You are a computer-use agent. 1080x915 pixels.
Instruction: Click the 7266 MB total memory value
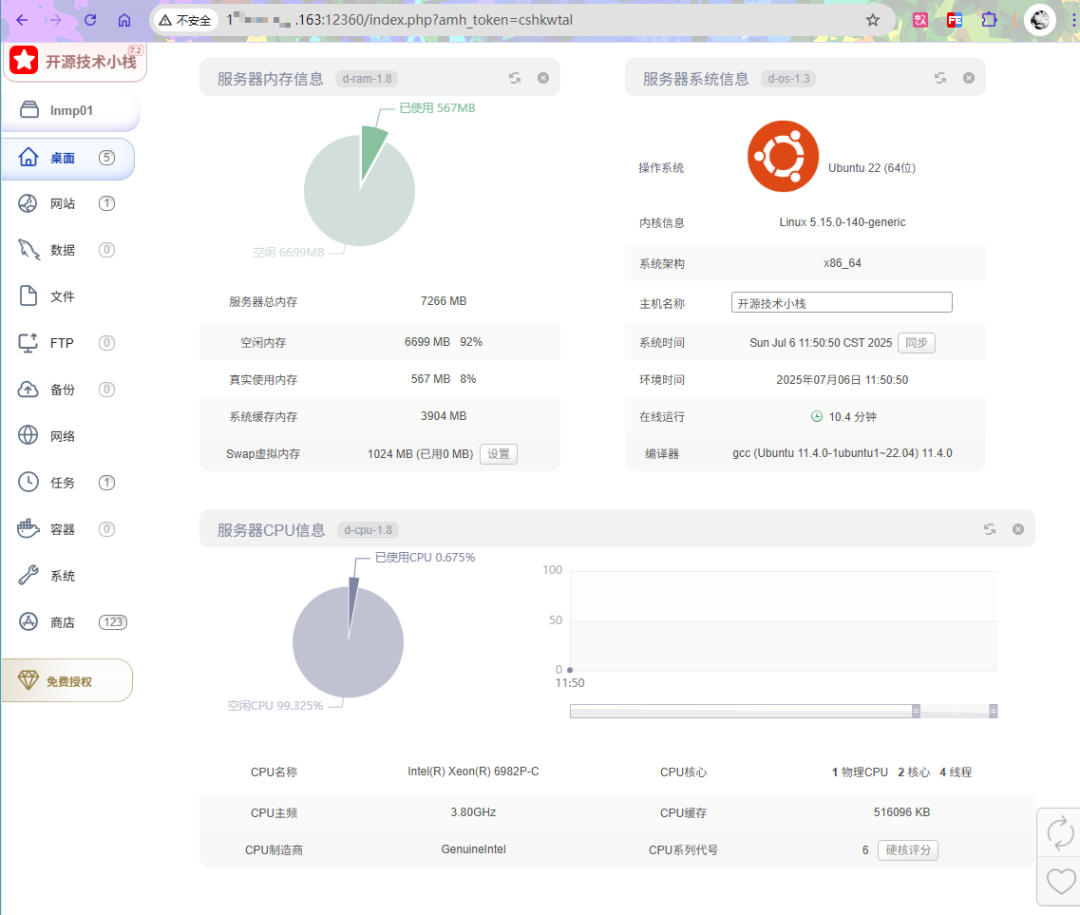444,301
